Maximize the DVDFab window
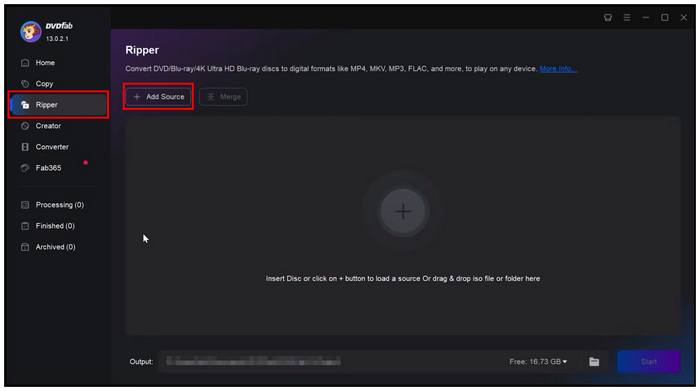The height and width of the screenshot is (391, 700). [x=665, y=17]
